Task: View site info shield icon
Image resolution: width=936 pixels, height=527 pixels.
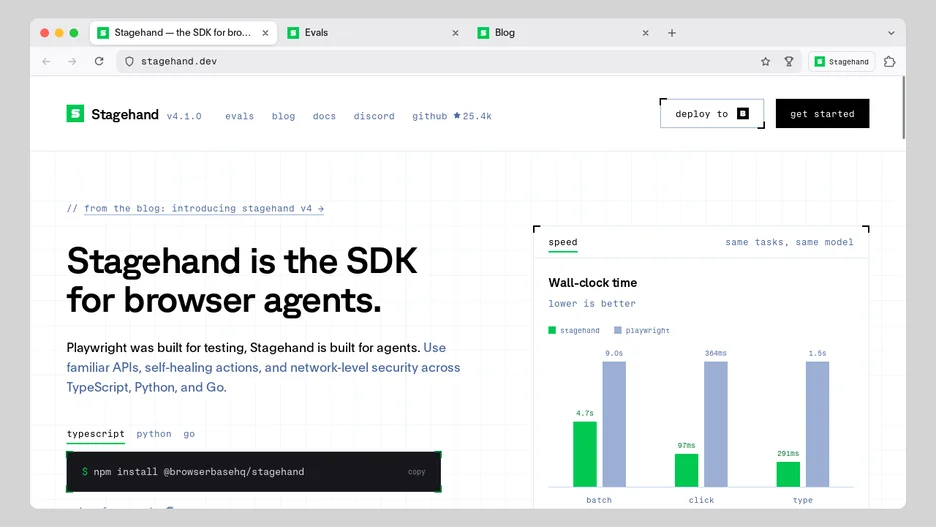Action: (129, 61)
